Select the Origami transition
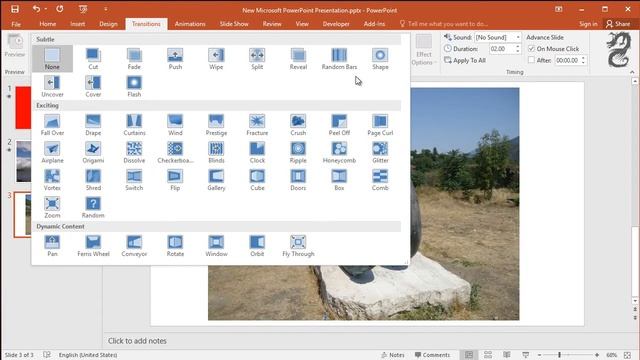 [x=93, y=152]
